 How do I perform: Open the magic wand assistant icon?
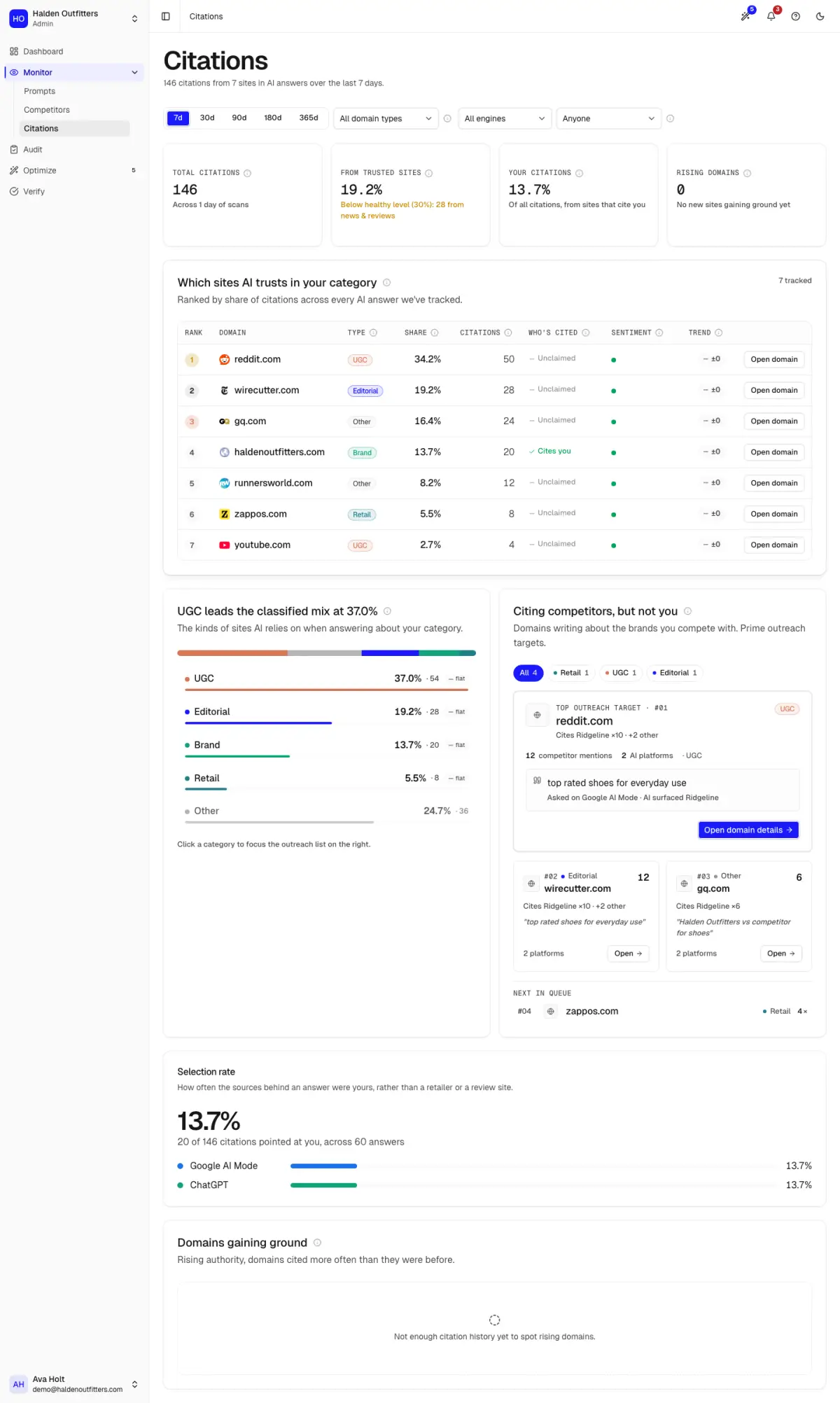click(746, 16)
